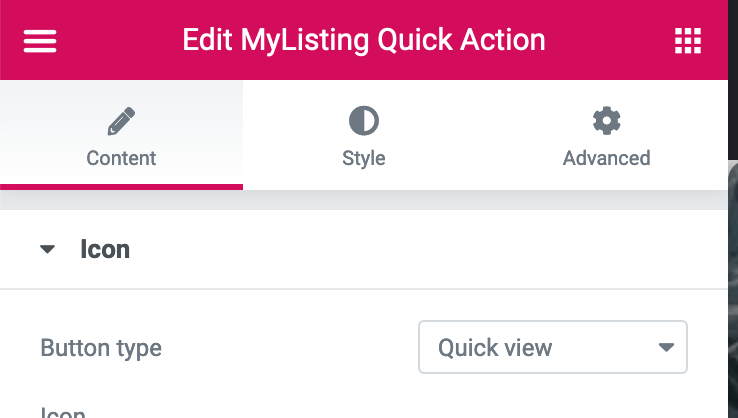Click the pencil icon for Content
The width and height of the screenshot is (738, 418).
tap(121, 121)
